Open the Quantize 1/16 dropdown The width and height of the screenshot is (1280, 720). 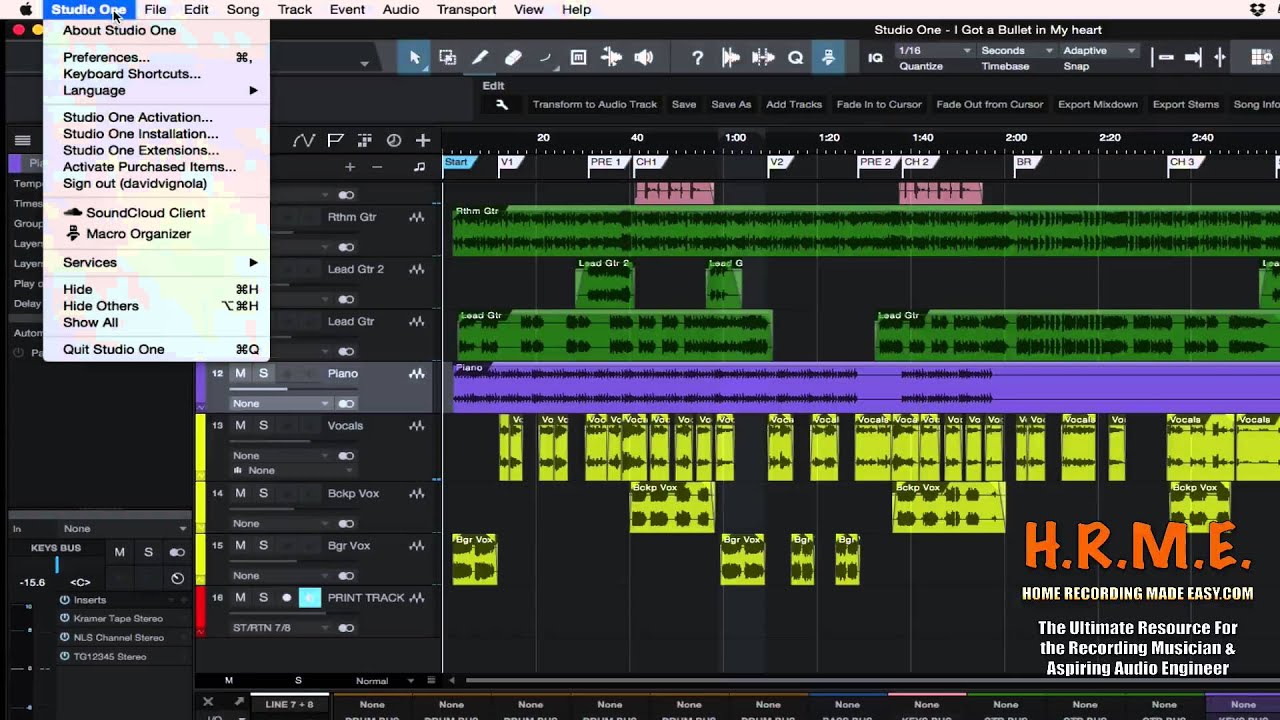tap(935, 50)
